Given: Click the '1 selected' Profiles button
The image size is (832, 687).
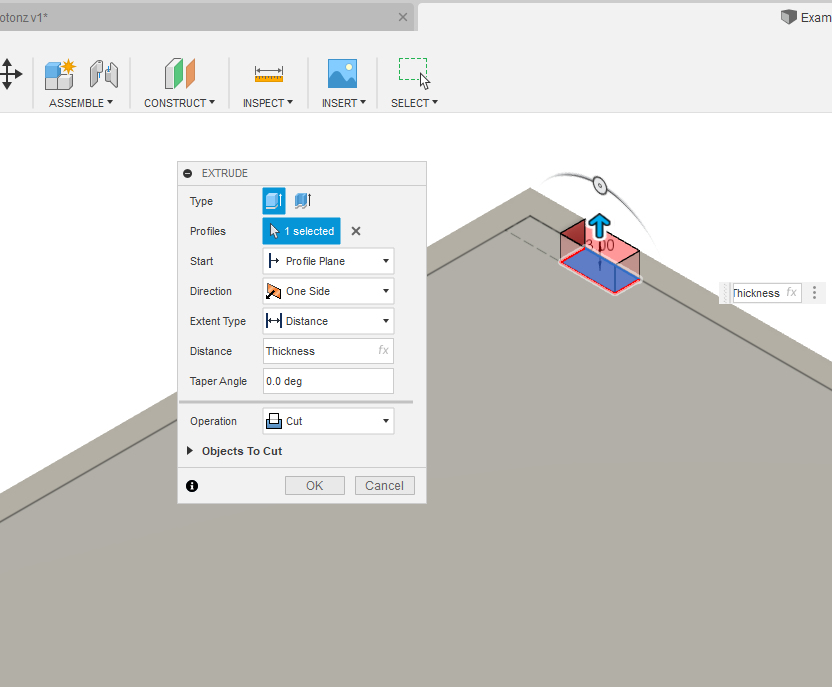Looking at the screenshot, I should (301, 231).
